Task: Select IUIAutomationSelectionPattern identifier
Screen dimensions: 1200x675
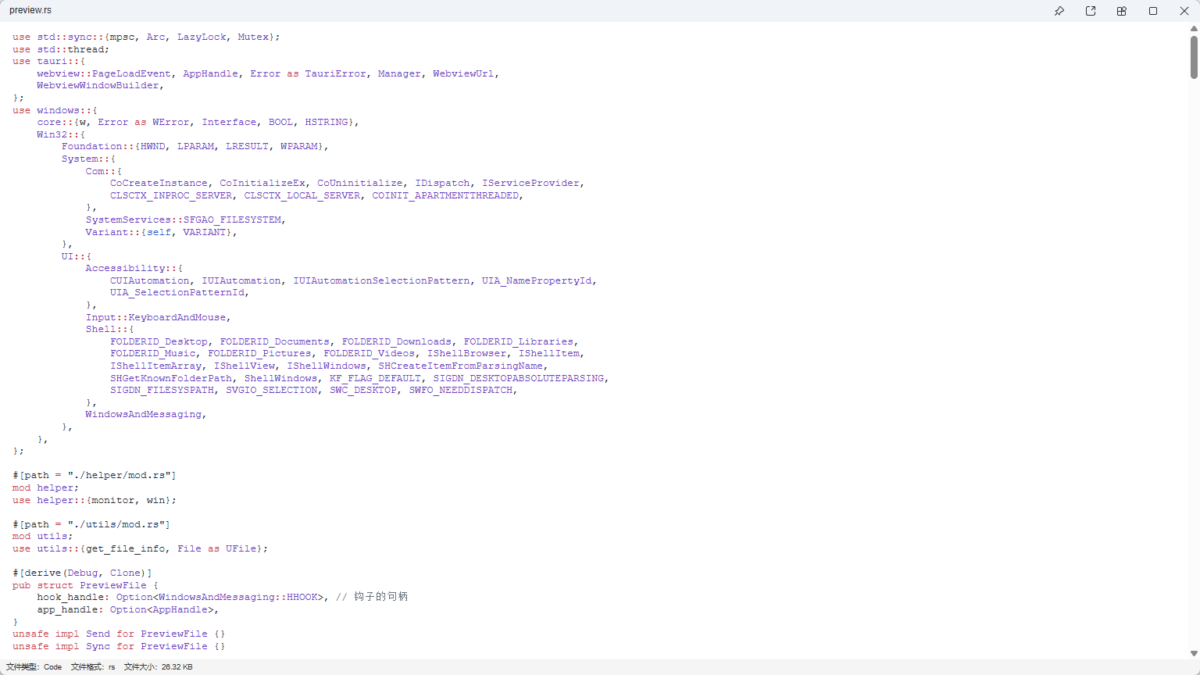Action: (381, 280)
